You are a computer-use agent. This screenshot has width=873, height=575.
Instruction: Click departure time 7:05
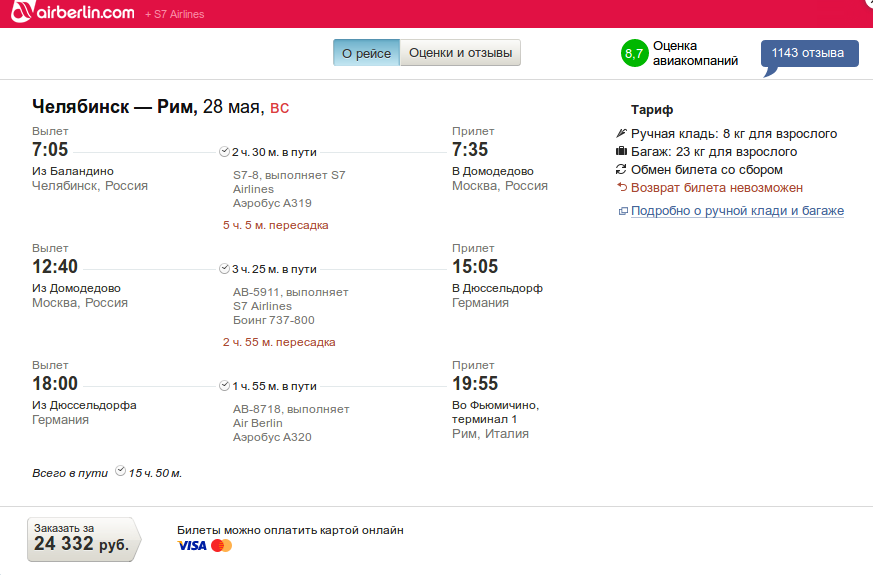pos(50,149)
